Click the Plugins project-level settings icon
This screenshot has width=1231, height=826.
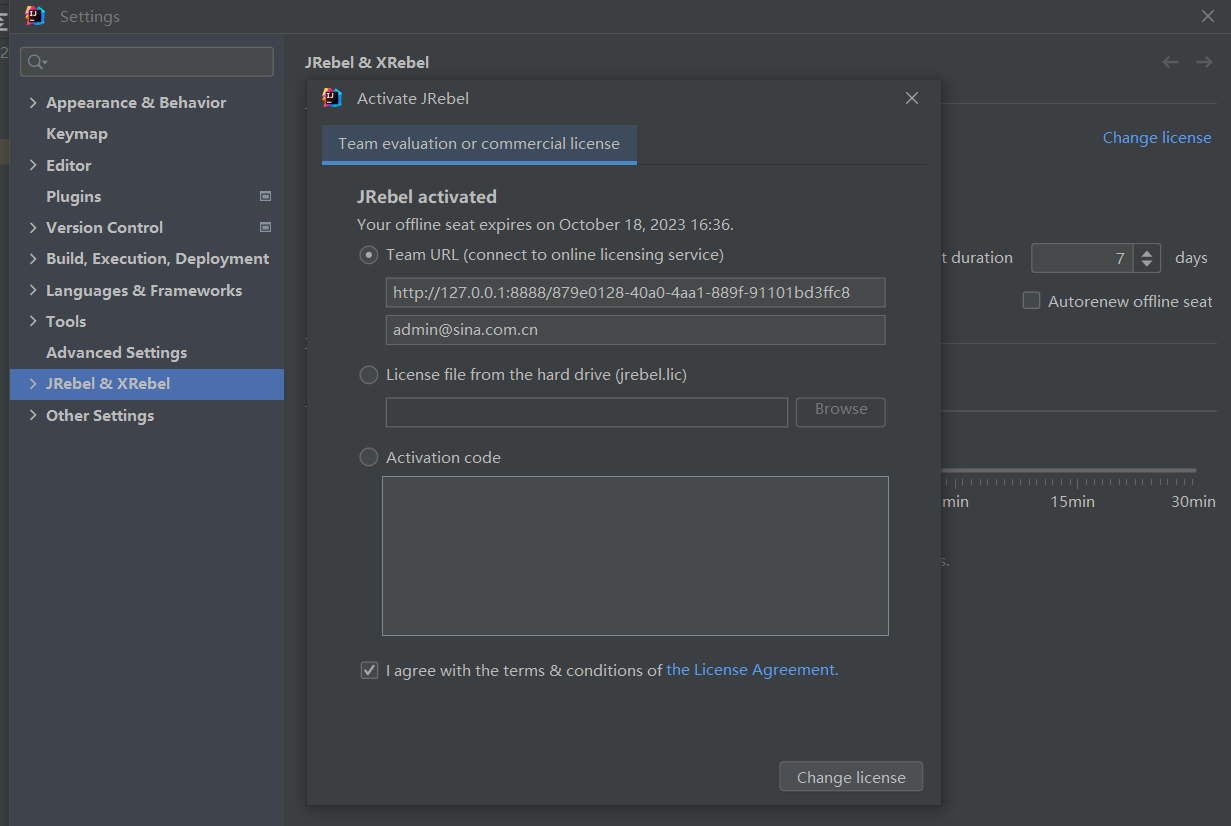265,196
